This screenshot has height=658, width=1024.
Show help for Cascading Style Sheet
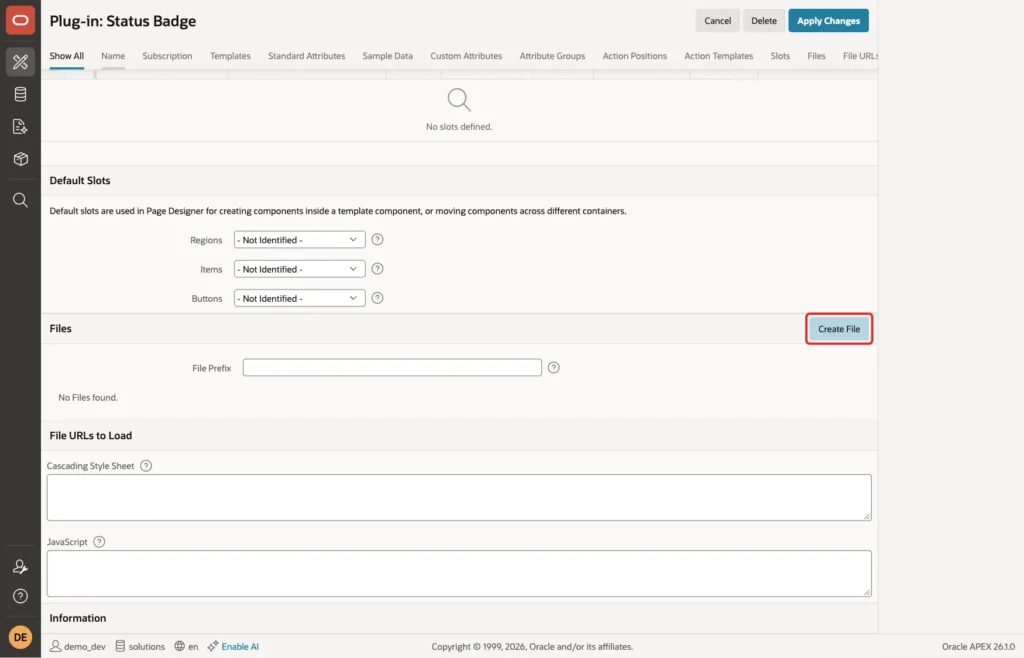(146, 466)
